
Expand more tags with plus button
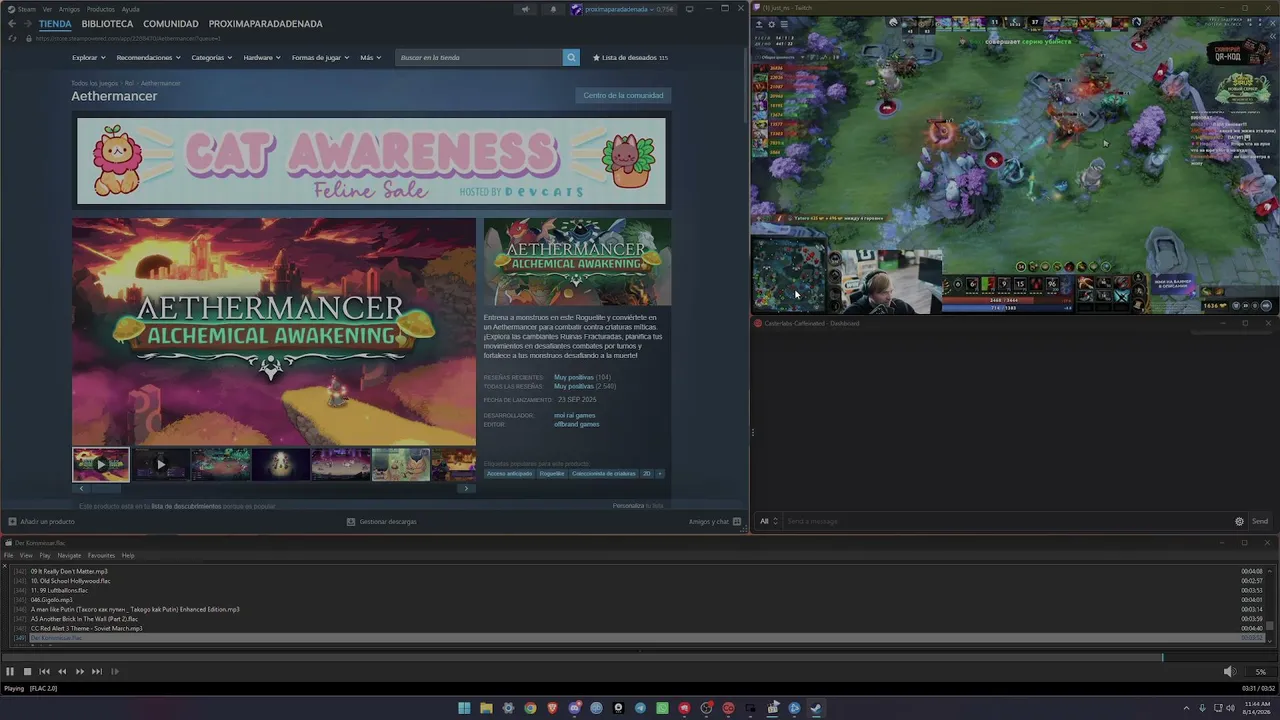659,474
